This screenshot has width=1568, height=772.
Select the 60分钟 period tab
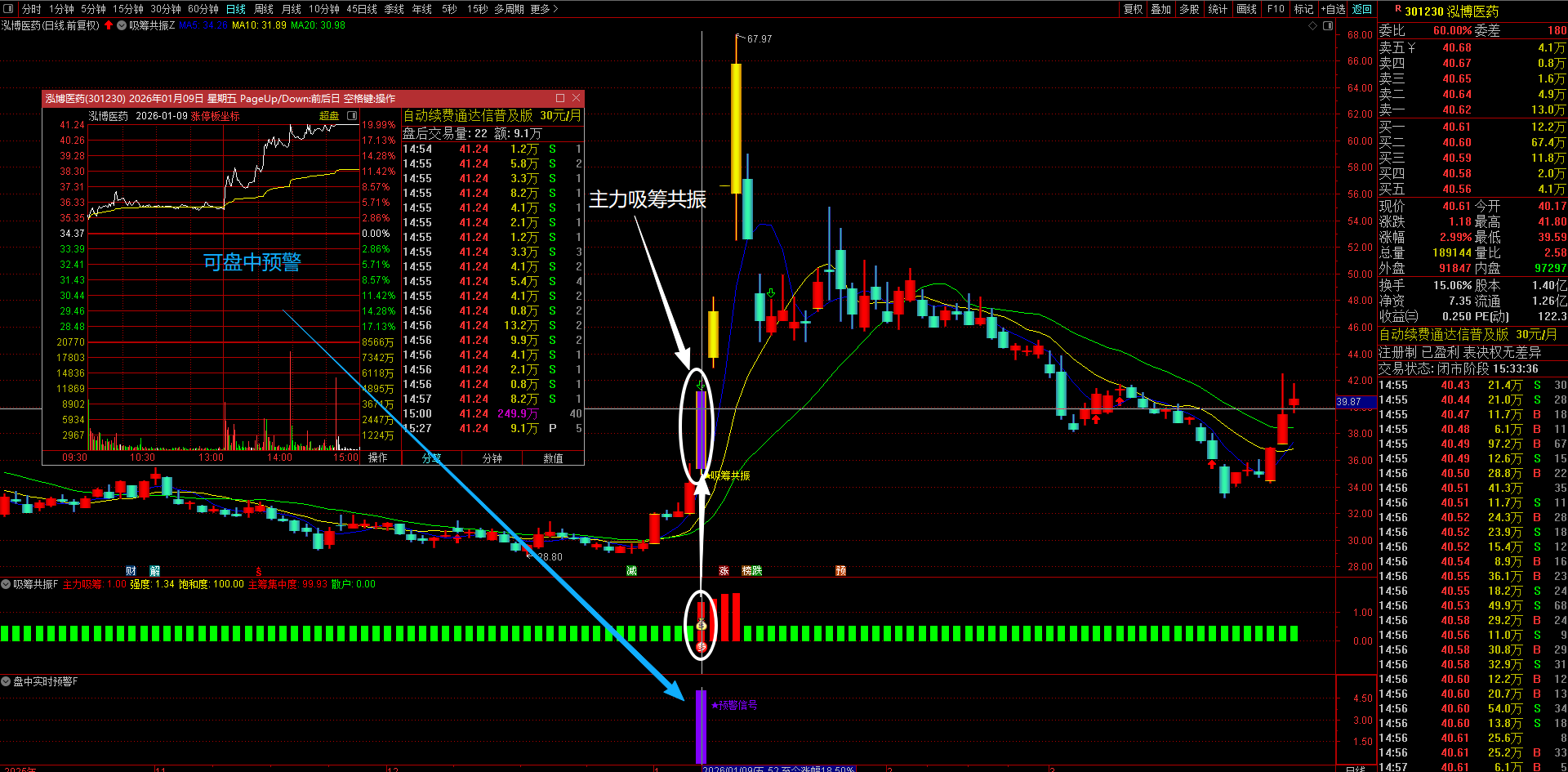[x=203, y=9]
